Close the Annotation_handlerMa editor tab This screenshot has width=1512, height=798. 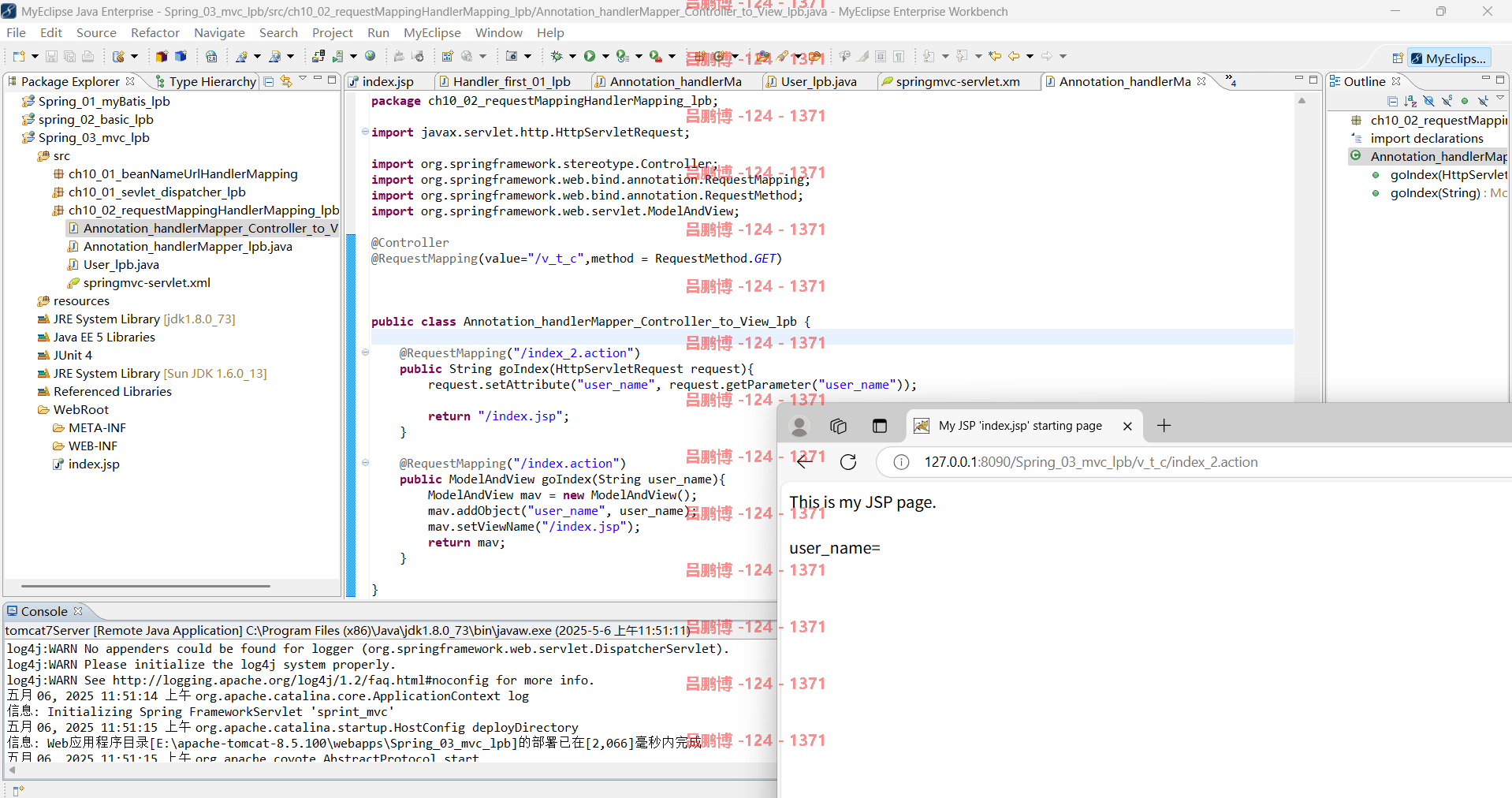point(1201,81)
